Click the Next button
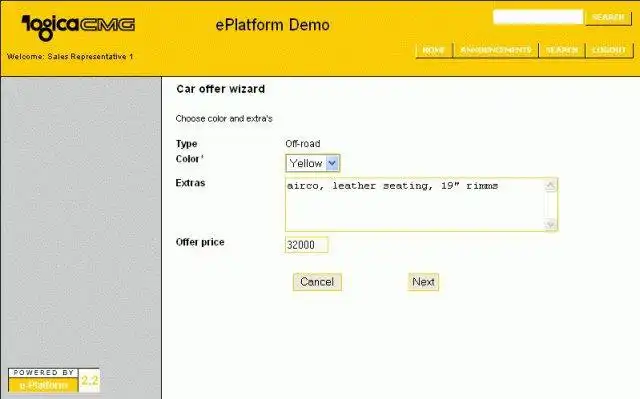Image resolution: width=640 pixels, height=399 pixels. click(x=423, y=282)
